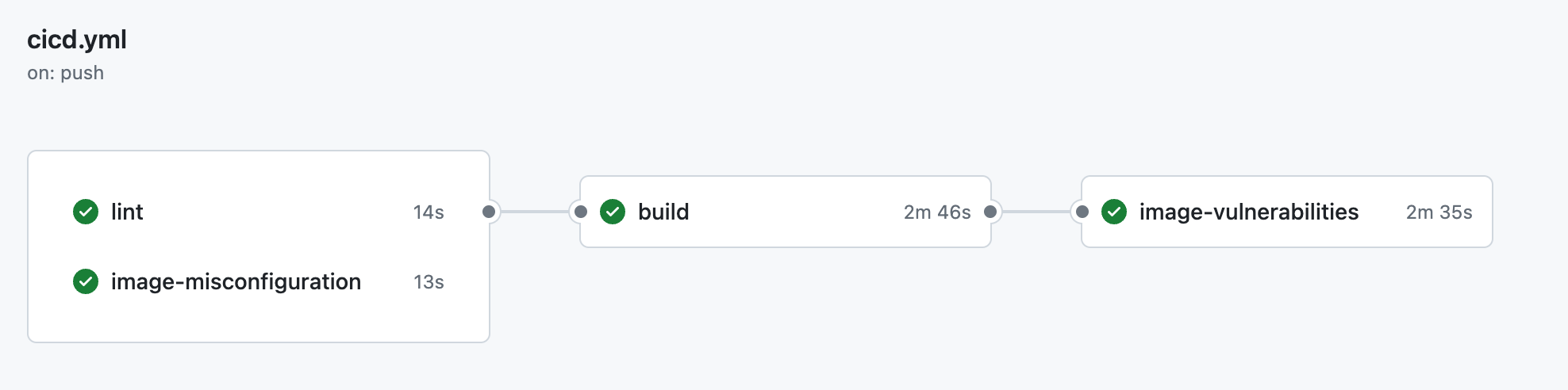
Task: Click the green check icon beside build
Action: (x=613, y=212)
